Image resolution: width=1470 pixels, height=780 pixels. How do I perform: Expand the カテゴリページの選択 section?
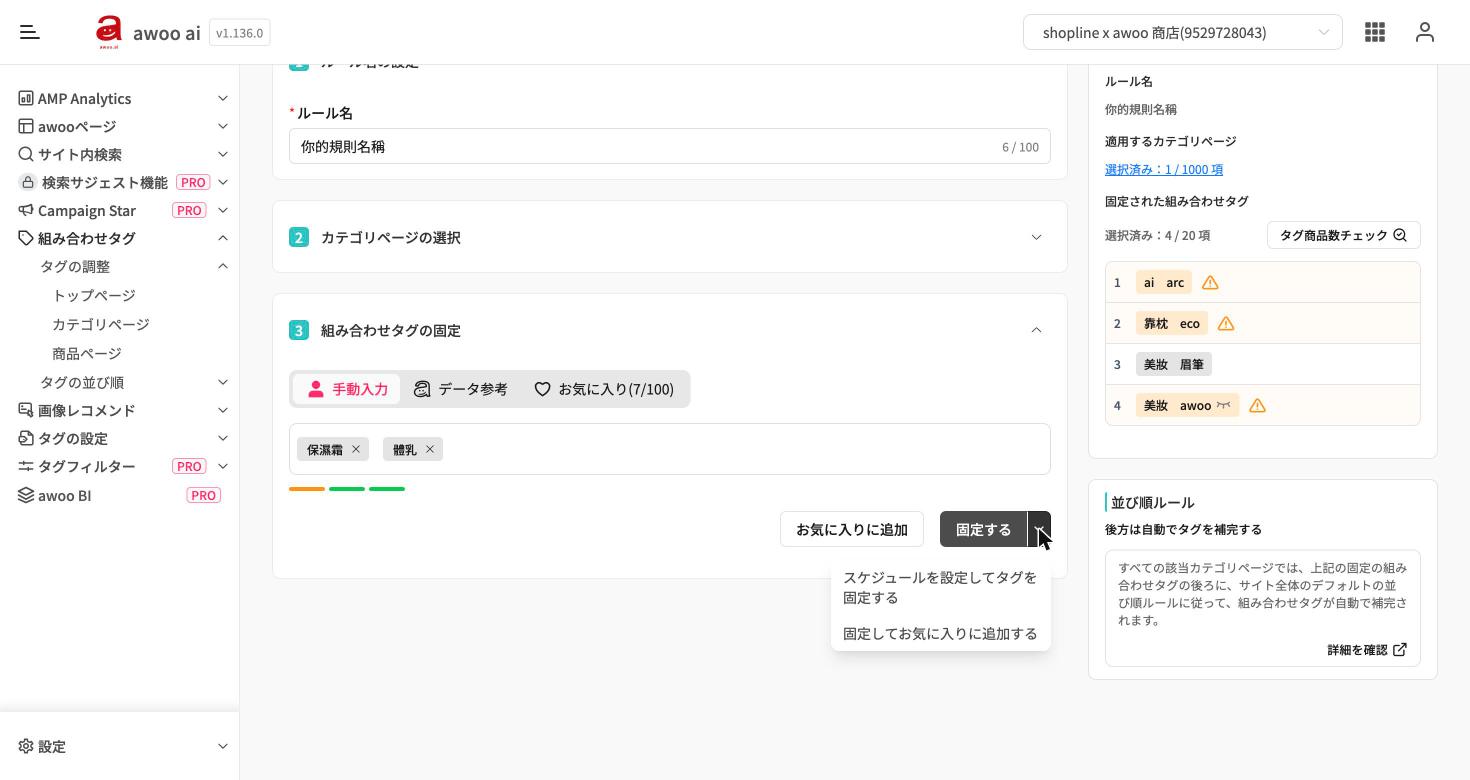tap(670, 237)
